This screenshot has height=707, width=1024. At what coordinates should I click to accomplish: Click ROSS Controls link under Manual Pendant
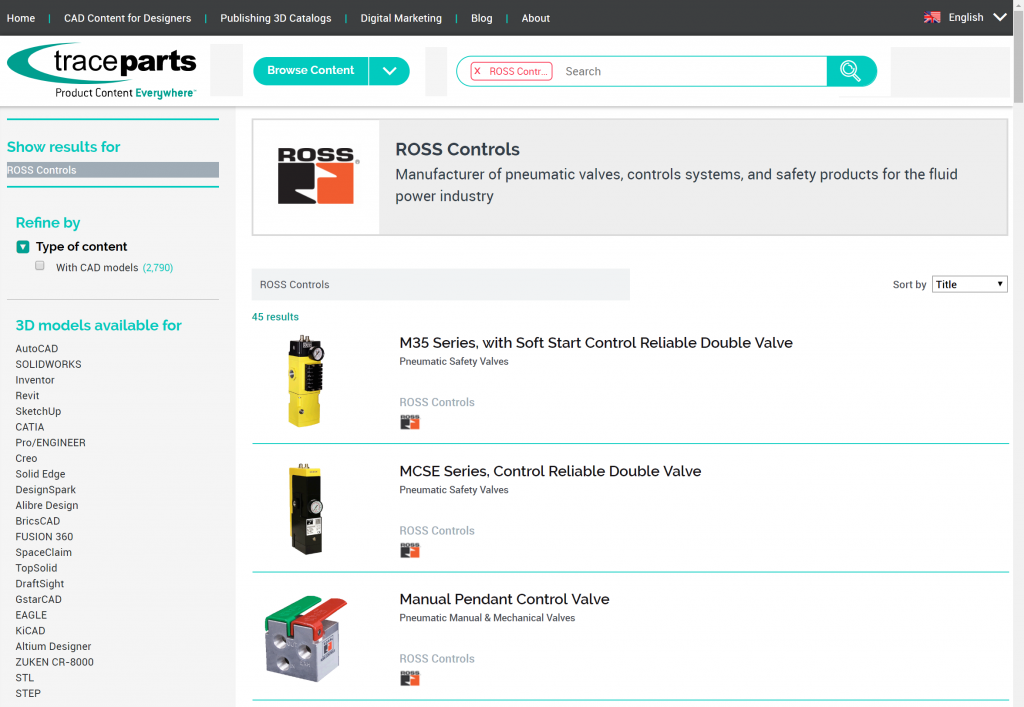click(437, 659)
